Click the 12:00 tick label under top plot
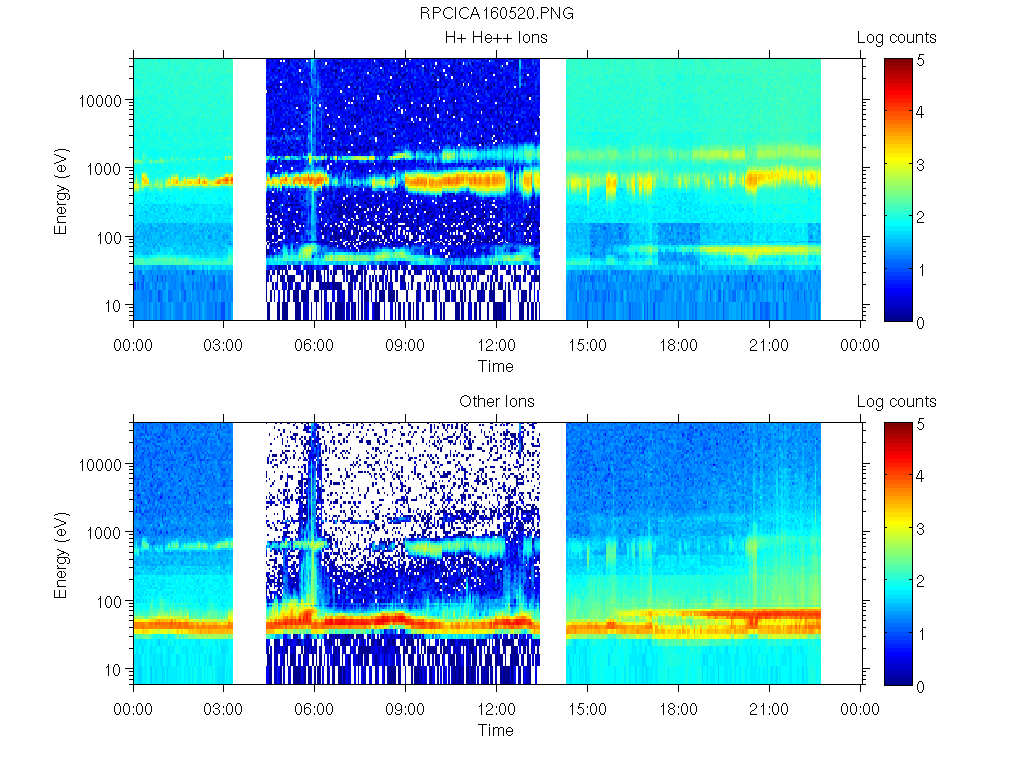This screenshot has width=1024, height=768. [x=496, y=345]
